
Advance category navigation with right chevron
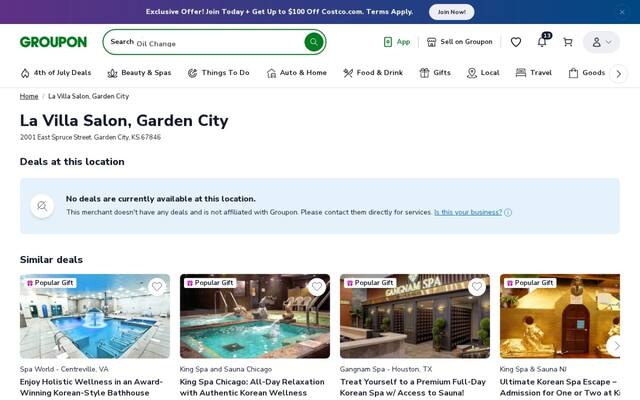coord(619,74)
